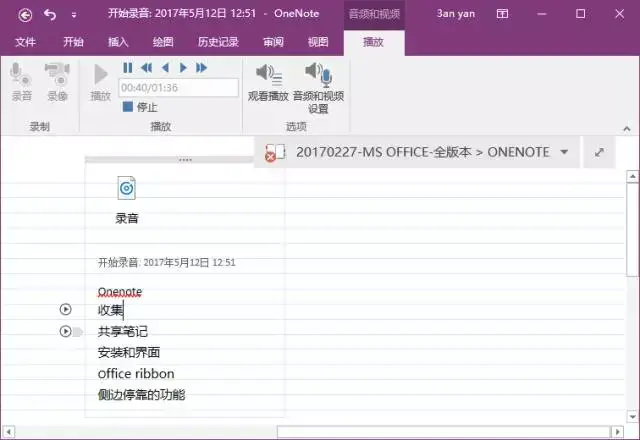Viewport: 640px width, 440px height.
Task: Switch to the 绘图 ribbon tab
Action: [163, 42]
